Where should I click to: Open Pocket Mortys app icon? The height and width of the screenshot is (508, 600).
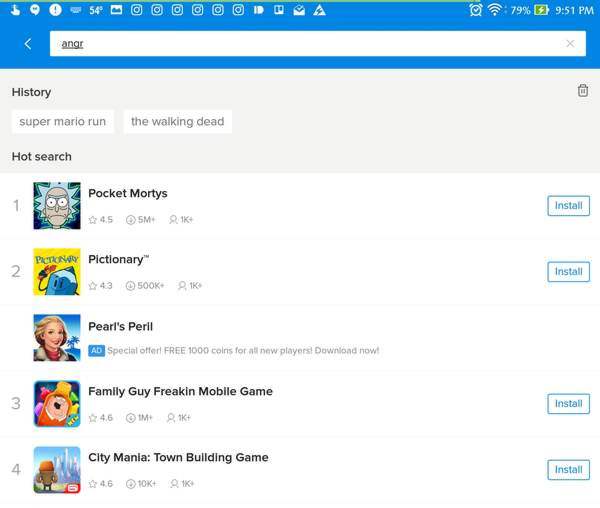click(x=57, y=206)
